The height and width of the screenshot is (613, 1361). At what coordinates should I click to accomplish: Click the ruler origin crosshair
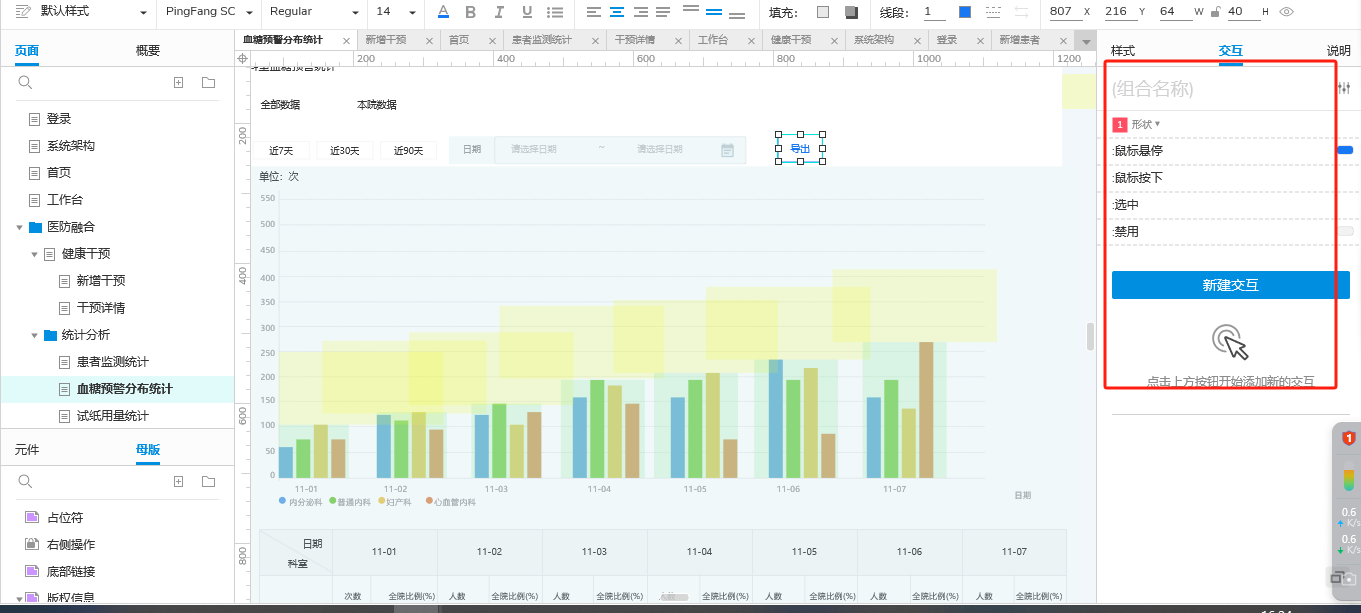241,58
